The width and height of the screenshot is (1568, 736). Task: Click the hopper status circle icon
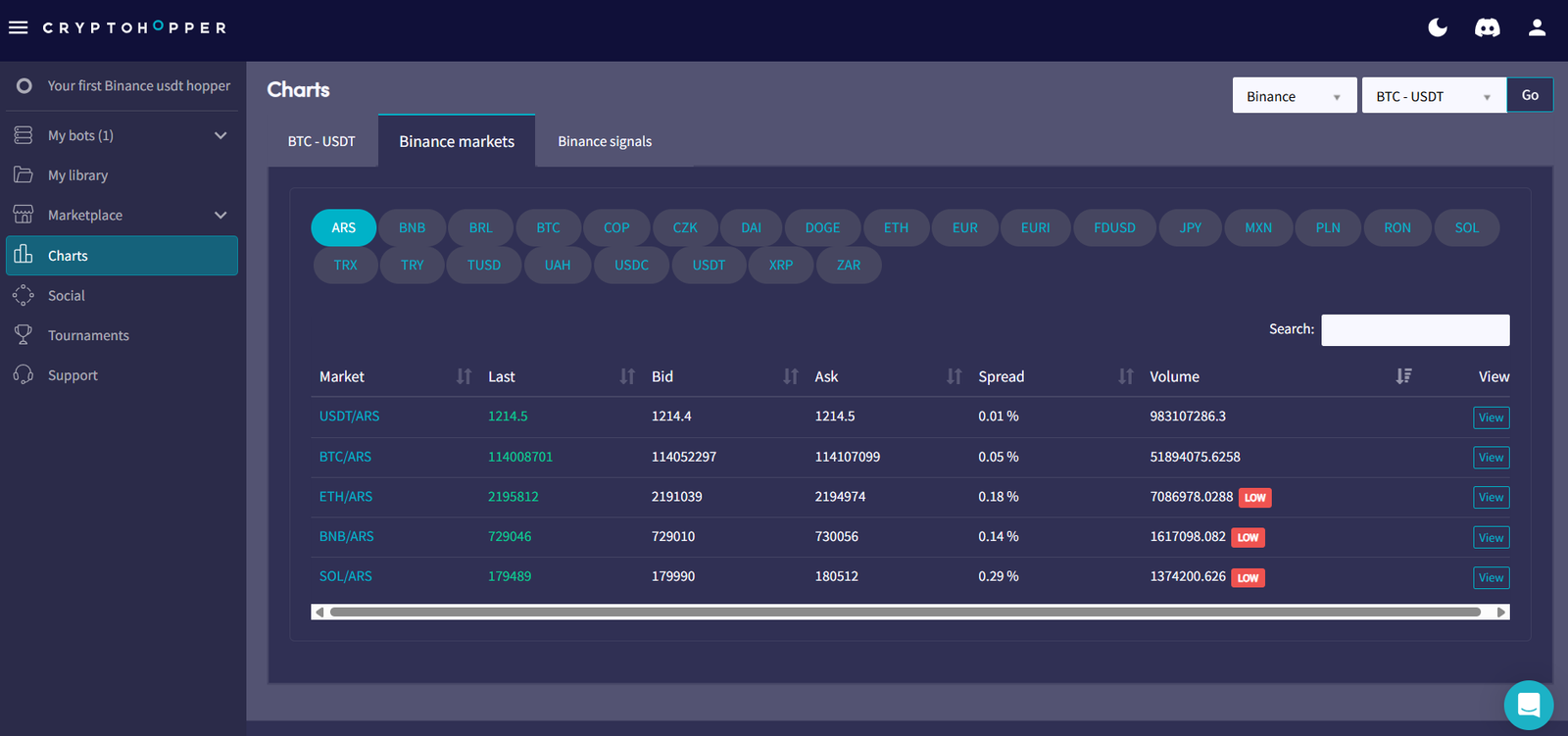tap(24, 86)
